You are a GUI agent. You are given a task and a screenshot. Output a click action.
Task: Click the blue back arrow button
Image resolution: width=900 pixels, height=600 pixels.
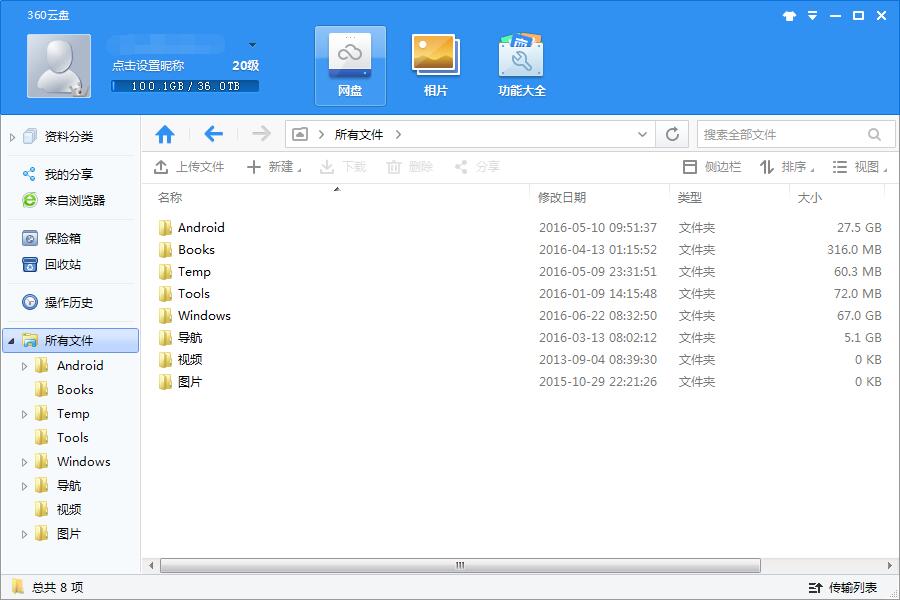[x=213, y=134]
